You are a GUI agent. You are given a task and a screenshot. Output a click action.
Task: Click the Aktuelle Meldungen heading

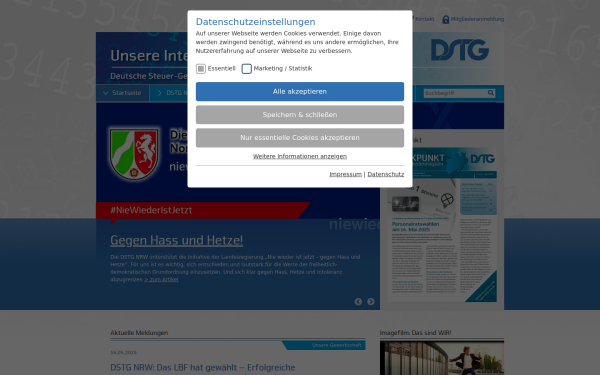[139, 333]
